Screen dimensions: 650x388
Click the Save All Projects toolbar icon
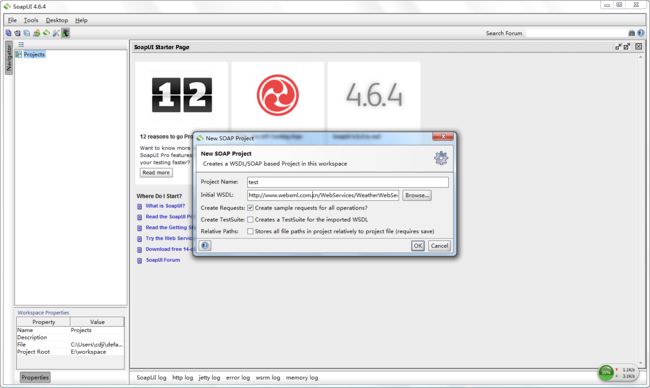click(x=27, y=33)
